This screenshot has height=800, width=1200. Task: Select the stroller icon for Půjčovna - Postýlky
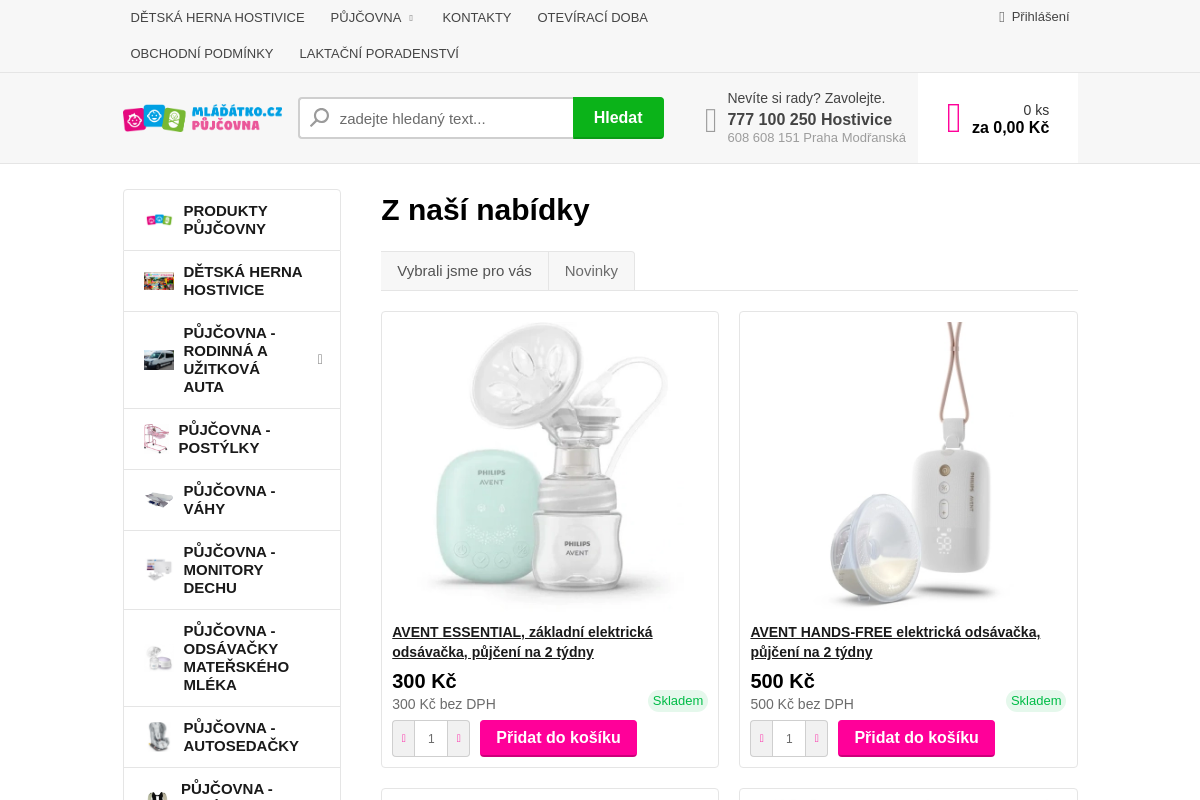[x=155, y=438]
